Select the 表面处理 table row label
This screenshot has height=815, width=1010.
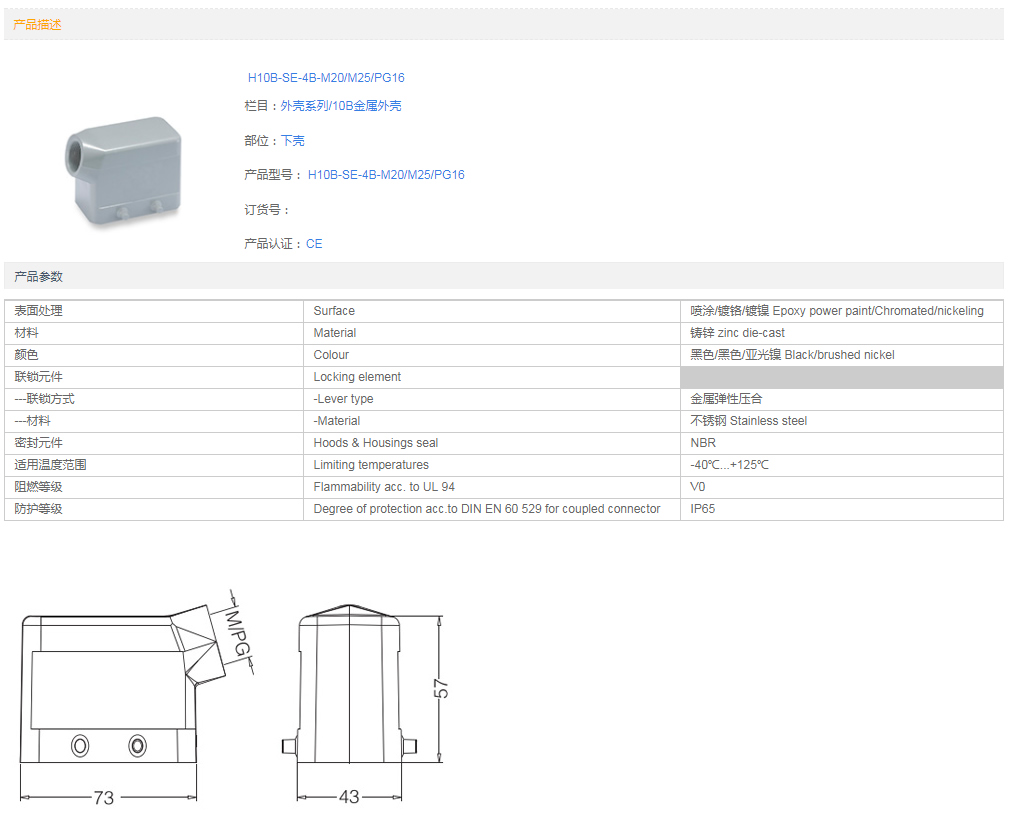tap(38, 311)
